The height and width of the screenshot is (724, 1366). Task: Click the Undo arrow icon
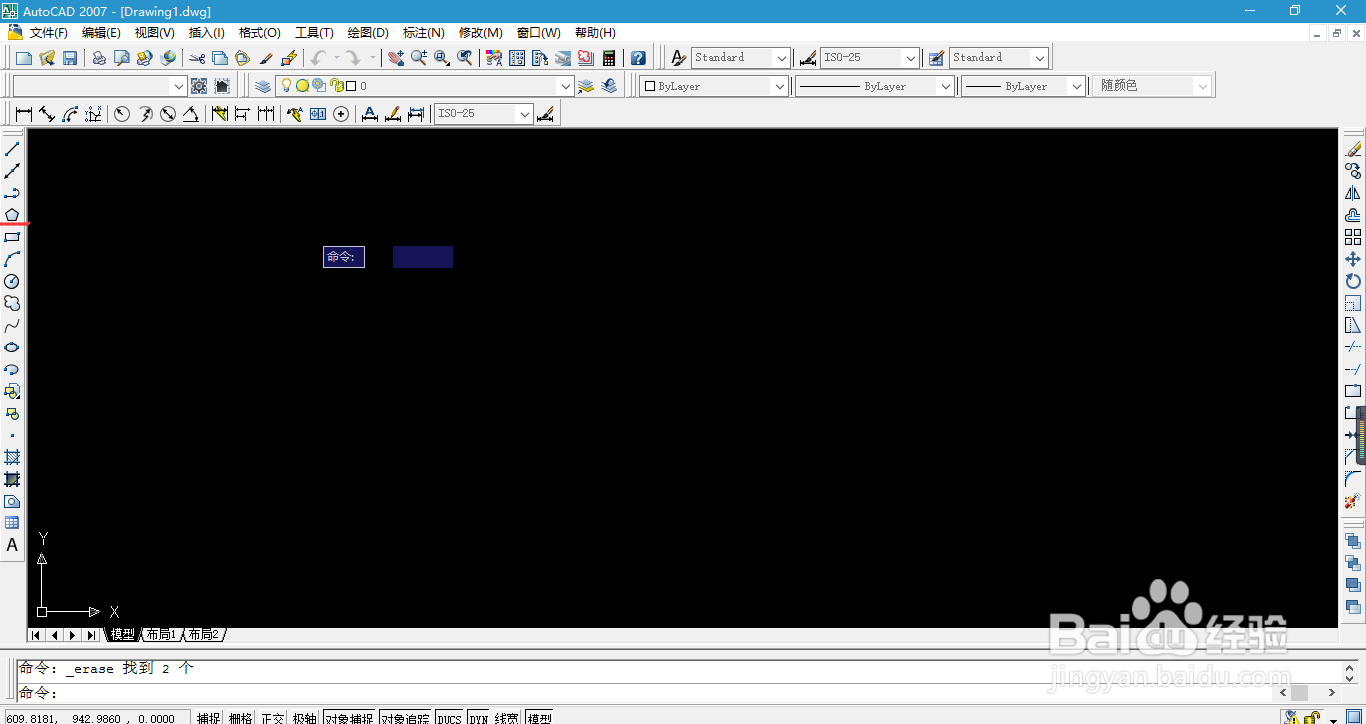pyautogui.click(x=318, y=58)
